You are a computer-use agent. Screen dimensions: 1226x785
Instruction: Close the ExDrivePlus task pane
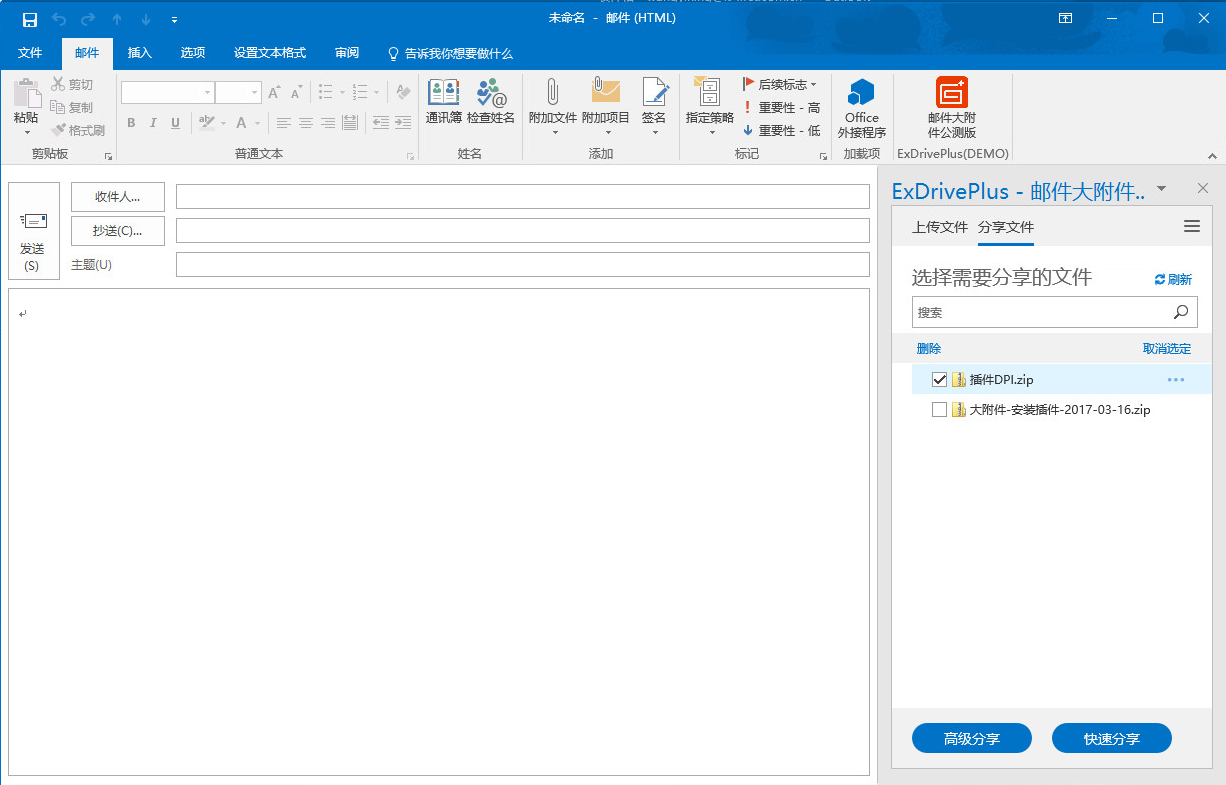[x=1203, y=188]
